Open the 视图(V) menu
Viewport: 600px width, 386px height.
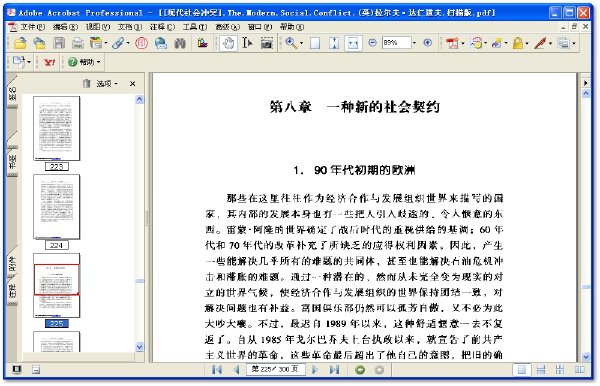click(x=98, y=27)
